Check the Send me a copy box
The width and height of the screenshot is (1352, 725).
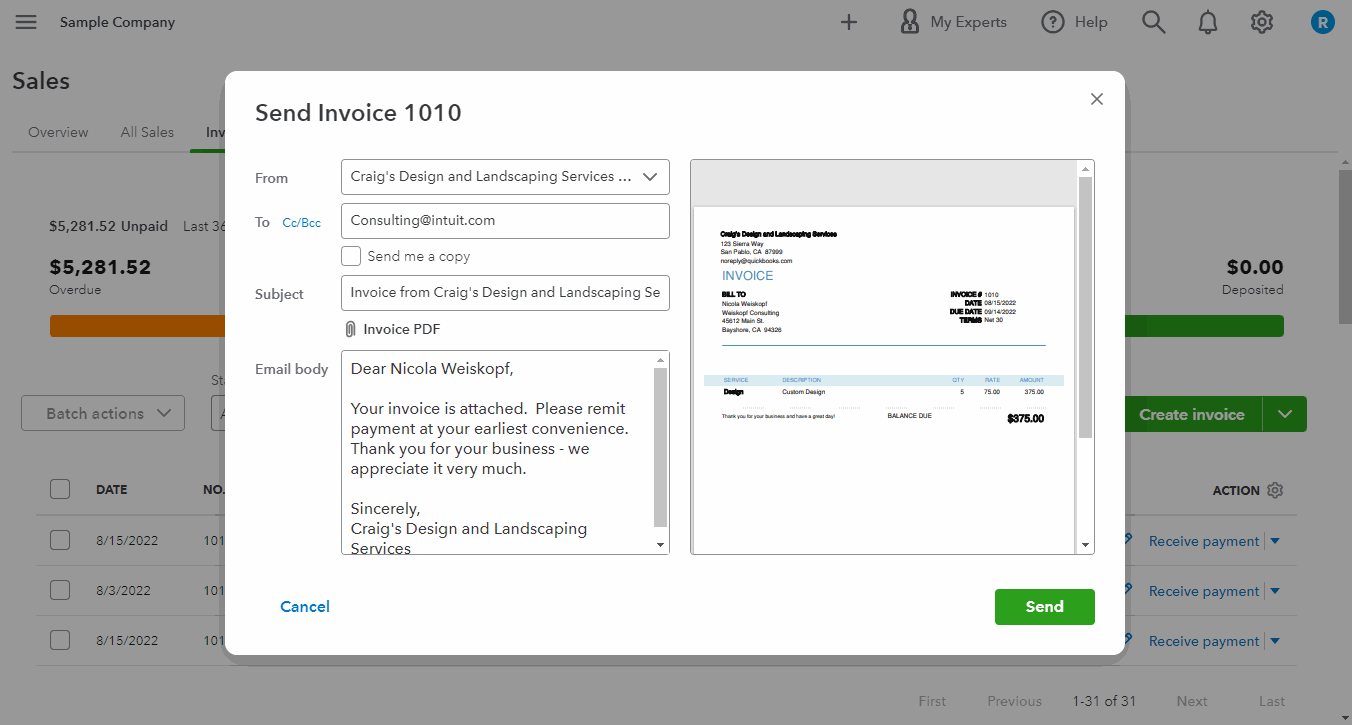[x=351, y=256]
